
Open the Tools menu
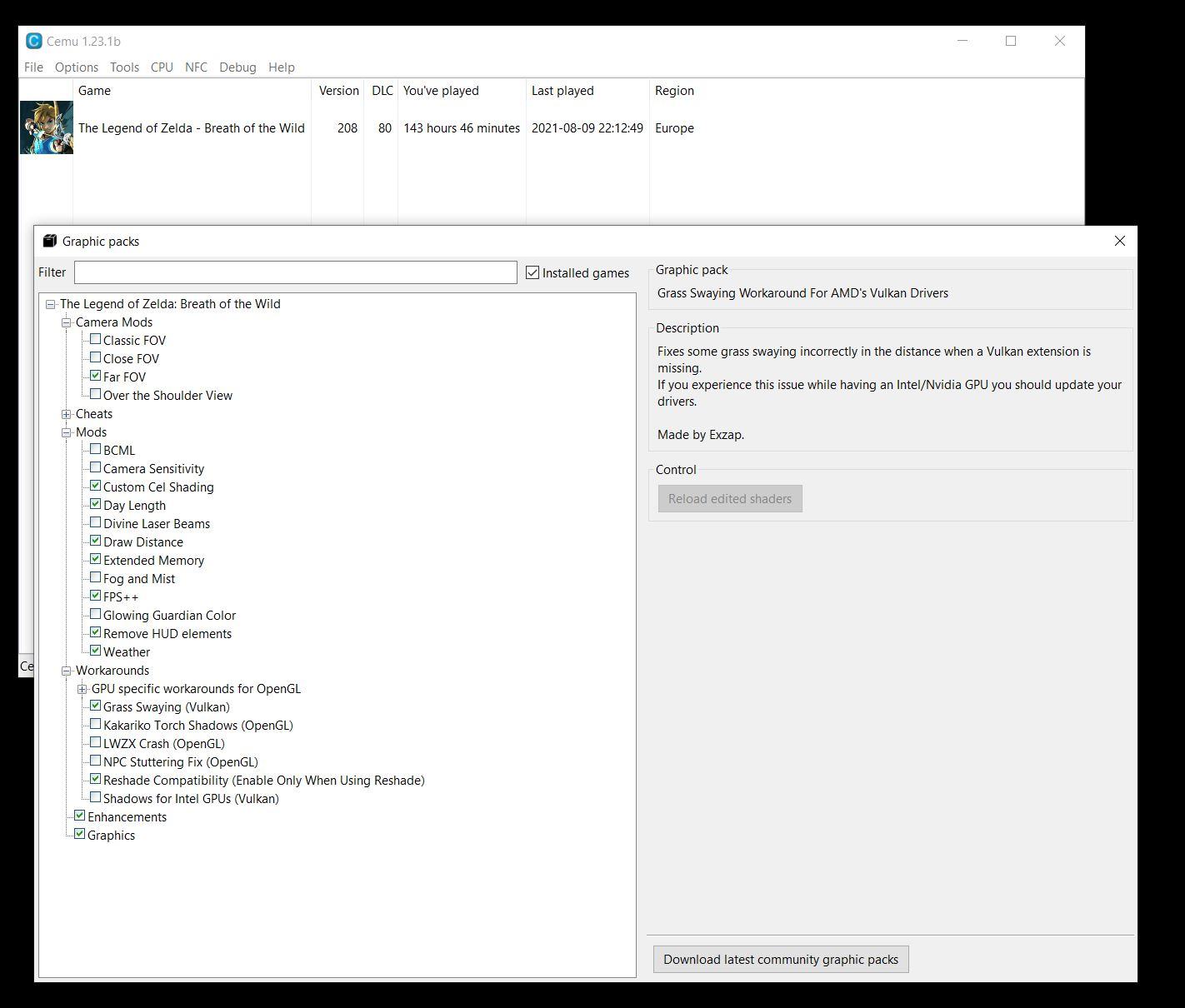[124, 67]
